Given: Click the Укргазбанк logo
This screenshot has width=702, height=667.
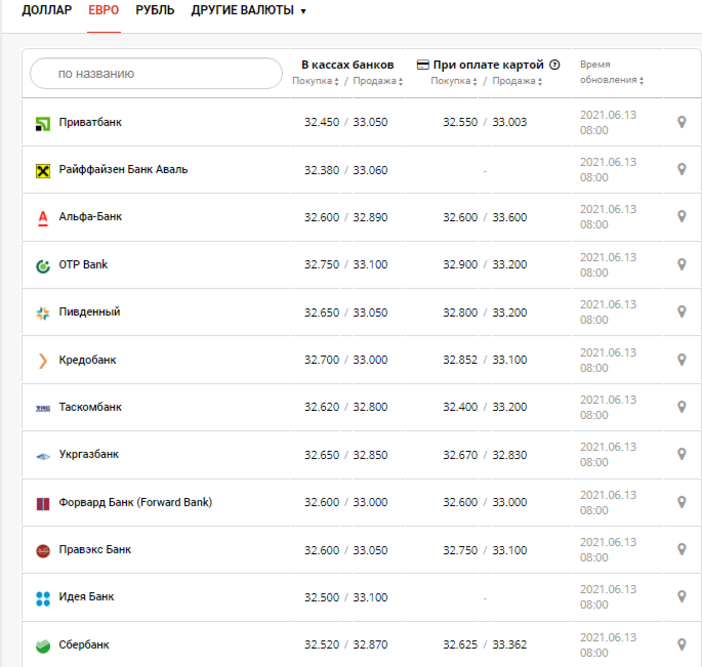Looking at the screenshot, I should (x=43, y=457).
